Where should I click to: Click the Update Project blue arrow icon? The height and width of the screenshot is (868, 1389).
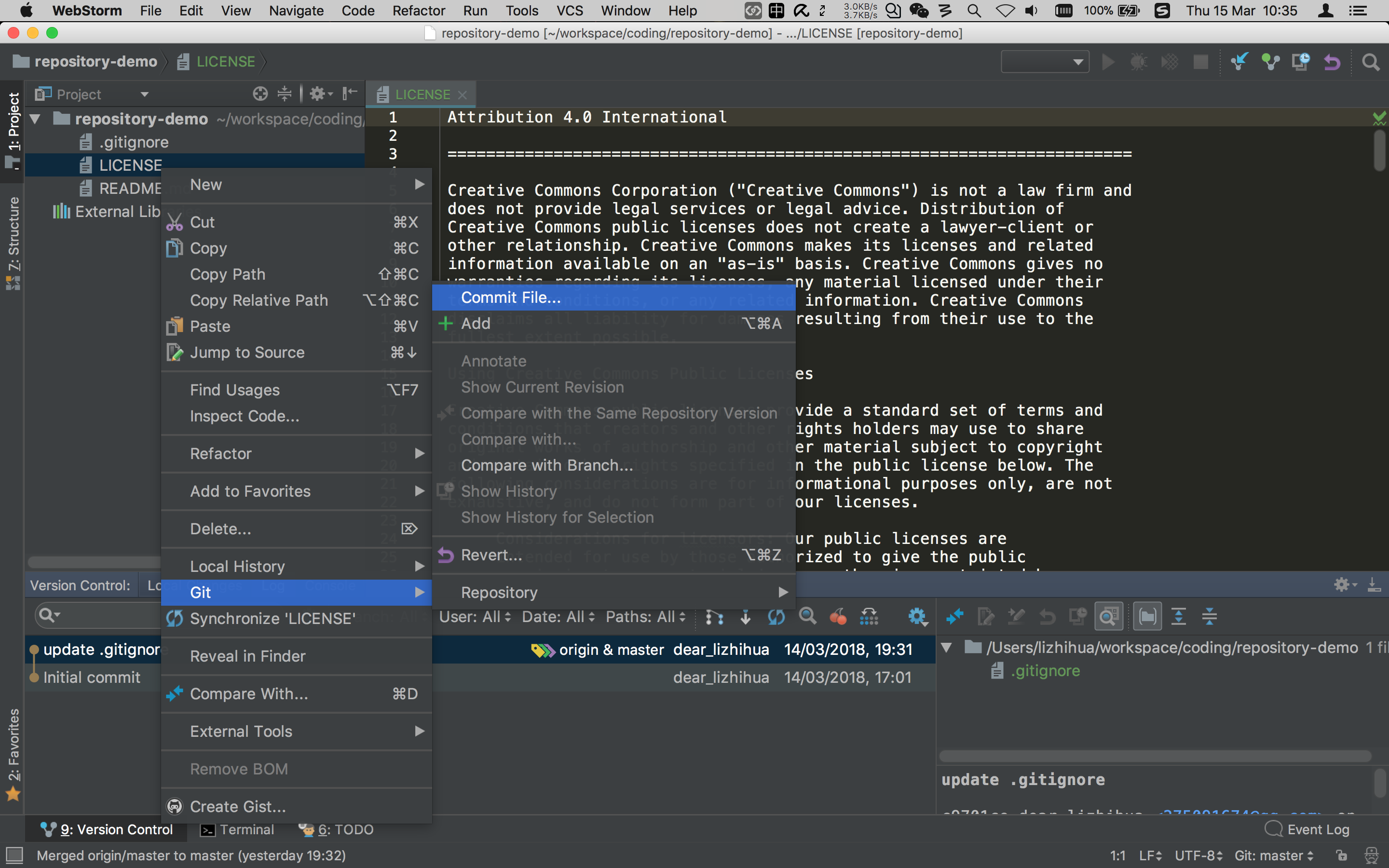coord(1239,62)
